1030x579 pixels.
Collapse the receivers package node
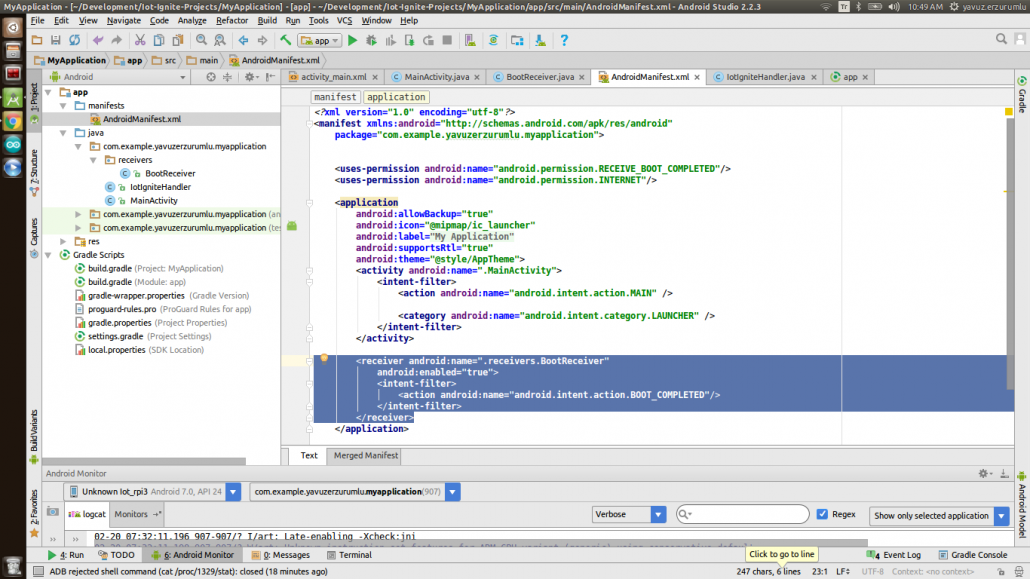(x=93, y=160)
